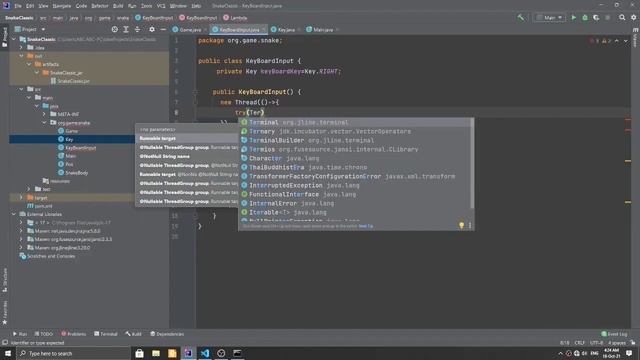Image resolution: width=640 pixels, height=360 pixels.
Task: Choose InterruptedException completion suggestion
Action: tap(355, 185)
